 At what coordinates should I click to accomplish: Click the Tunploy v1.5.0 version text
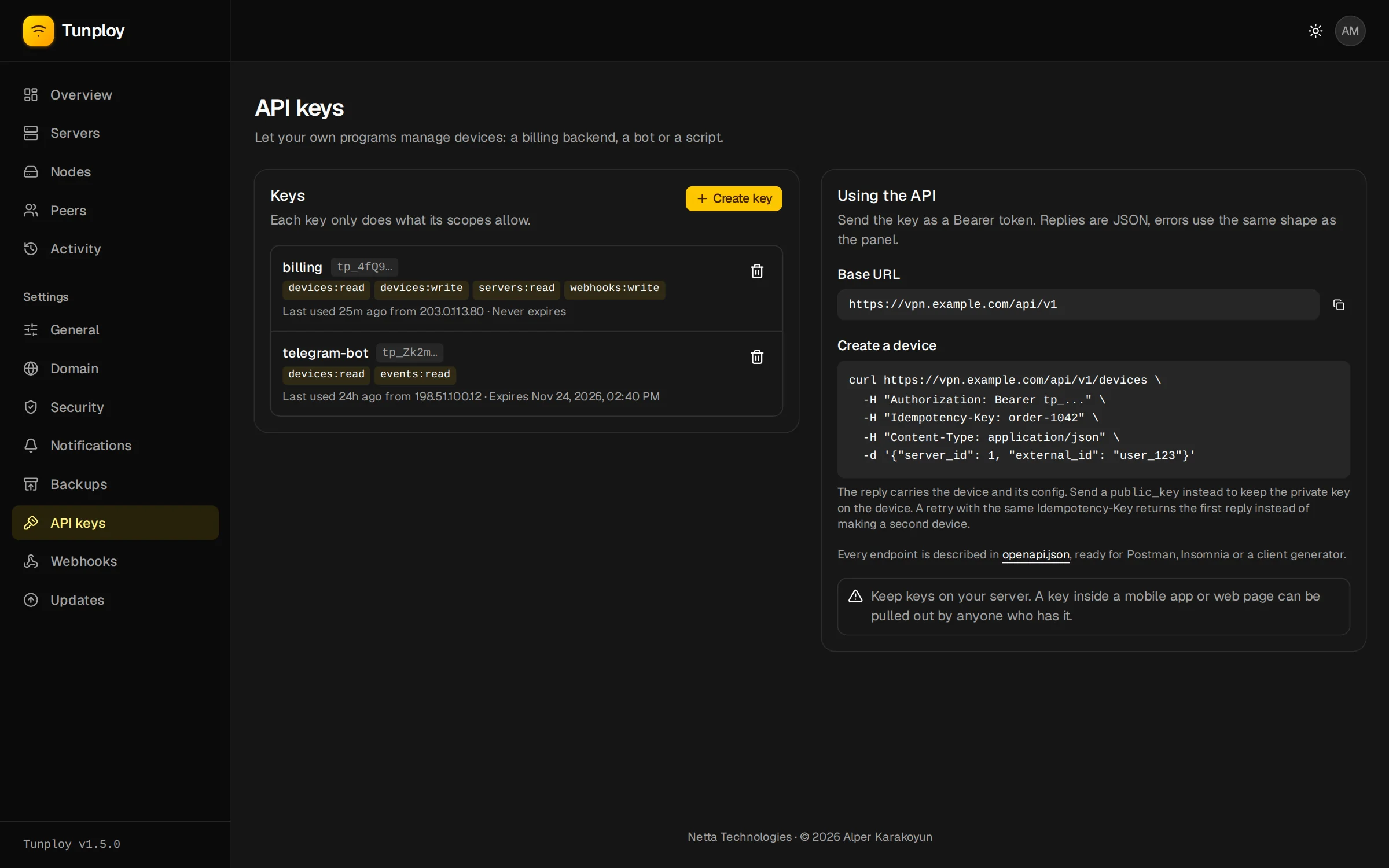point(72,844)
